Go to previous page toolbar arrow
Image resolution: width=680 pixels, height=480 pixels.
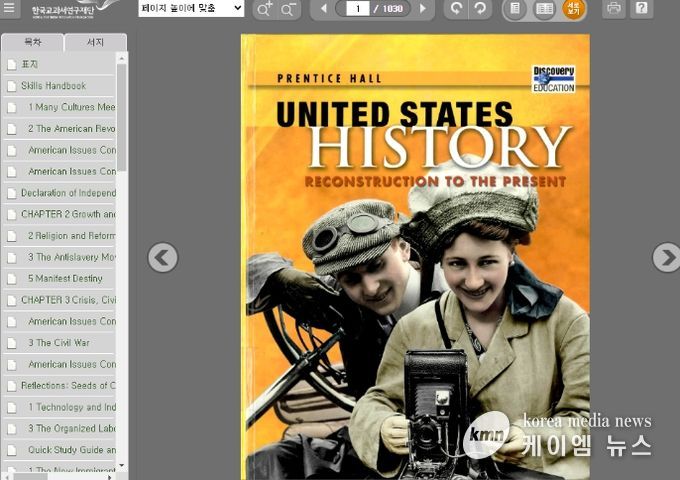click(x=323, y=9)
